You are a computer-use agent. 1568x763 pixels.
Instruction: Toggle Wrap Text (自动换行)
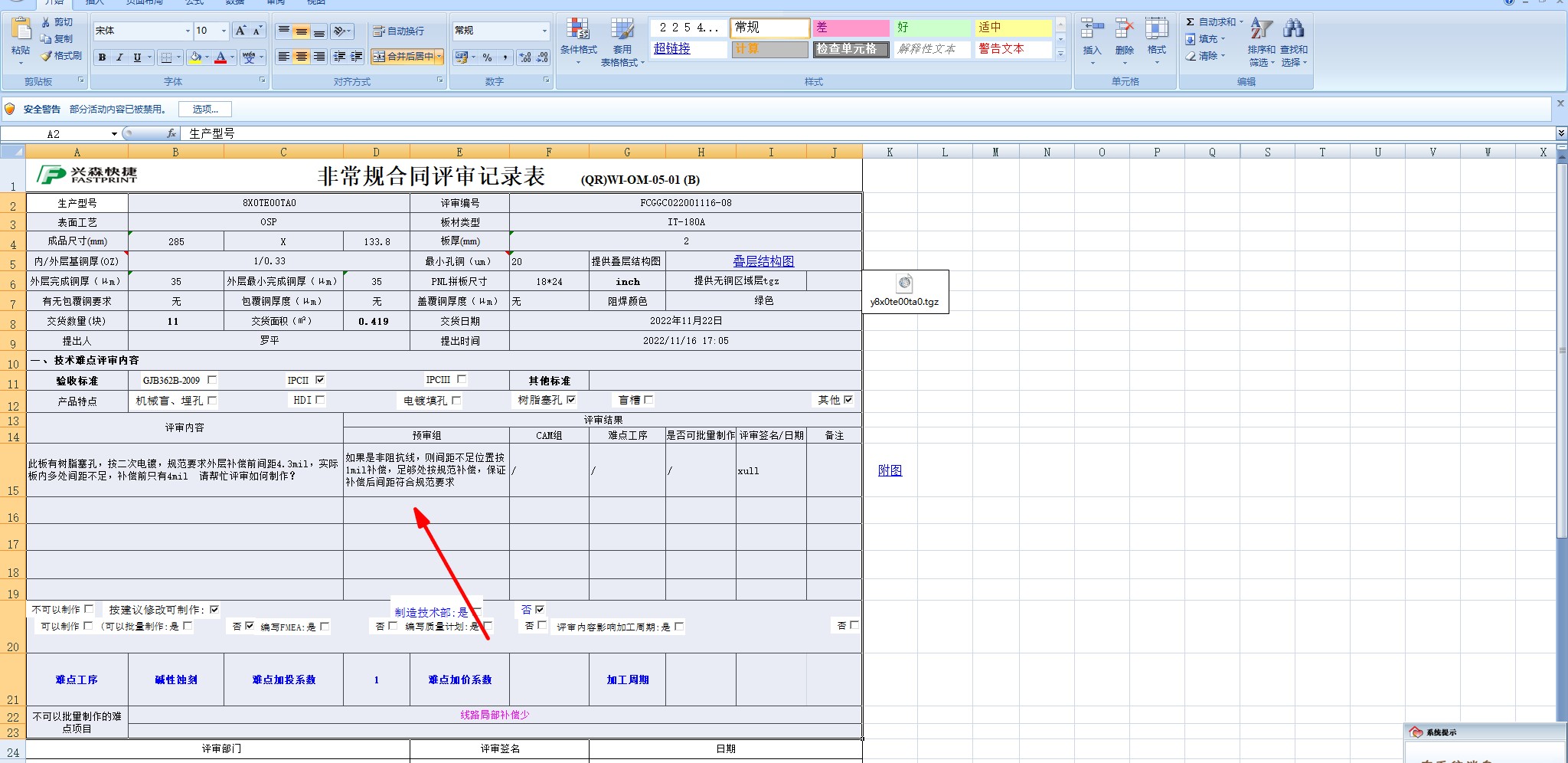(398, 31)
